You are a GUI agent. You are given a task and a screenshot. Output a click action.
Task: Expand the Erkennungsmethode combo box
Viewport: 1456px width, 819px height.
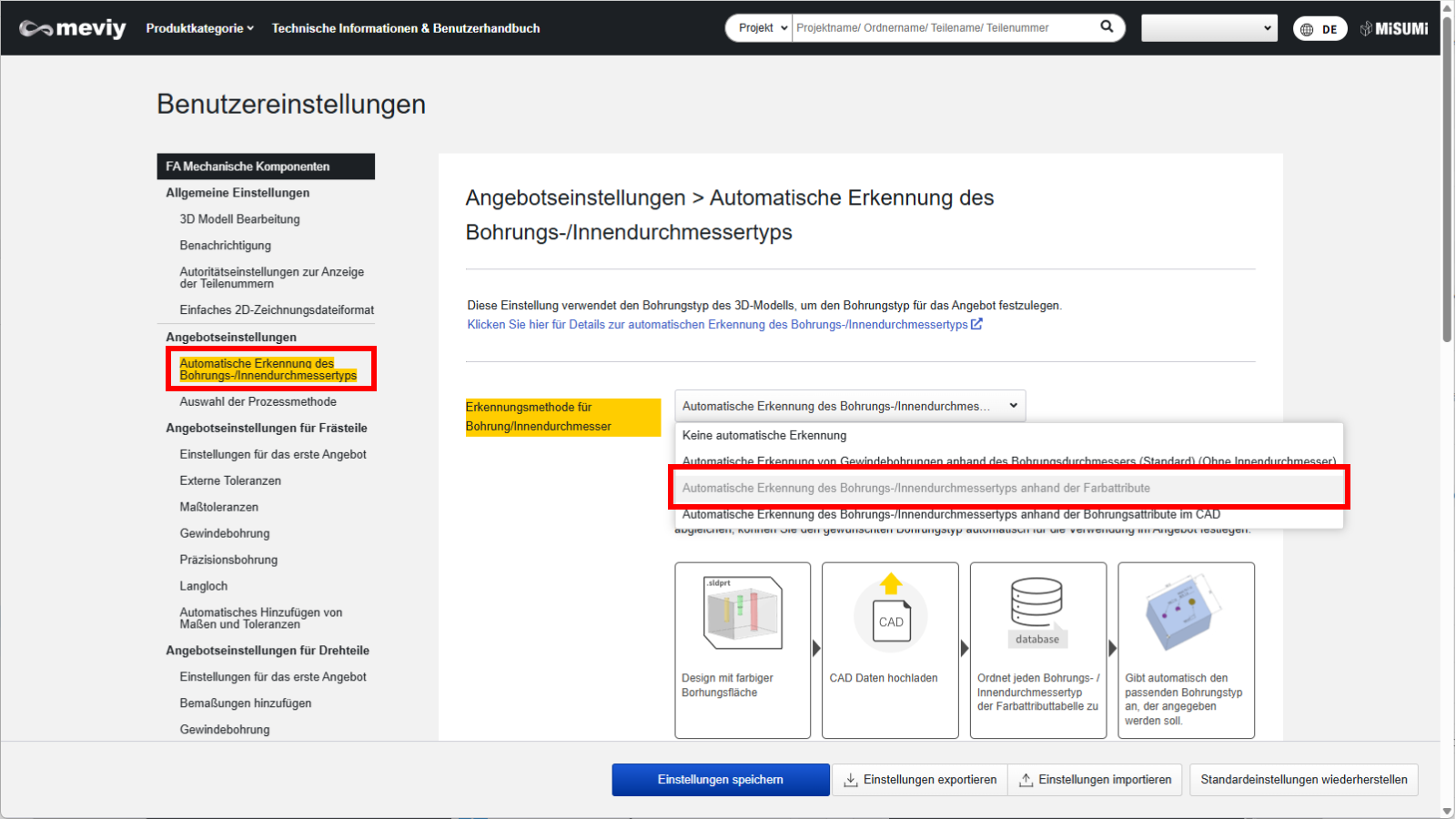[x=849, y=406]
